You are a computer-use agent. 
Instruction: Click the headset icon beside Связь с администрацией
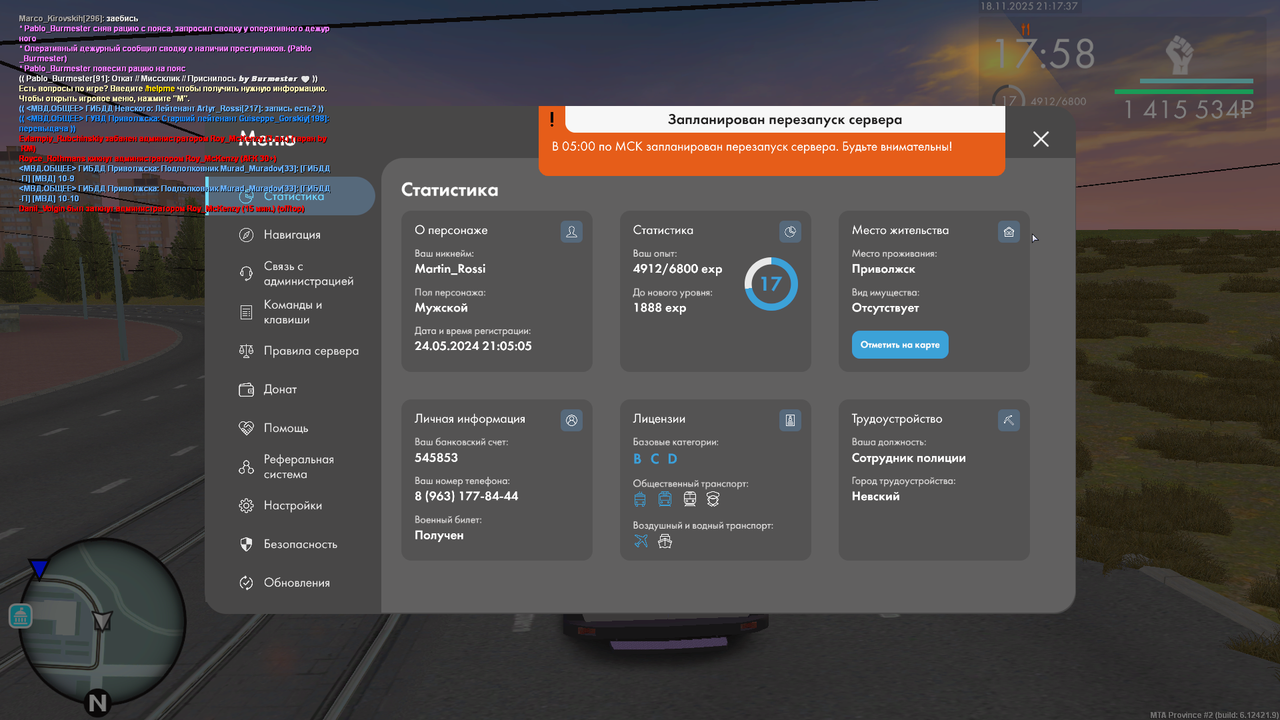[246, 274]
